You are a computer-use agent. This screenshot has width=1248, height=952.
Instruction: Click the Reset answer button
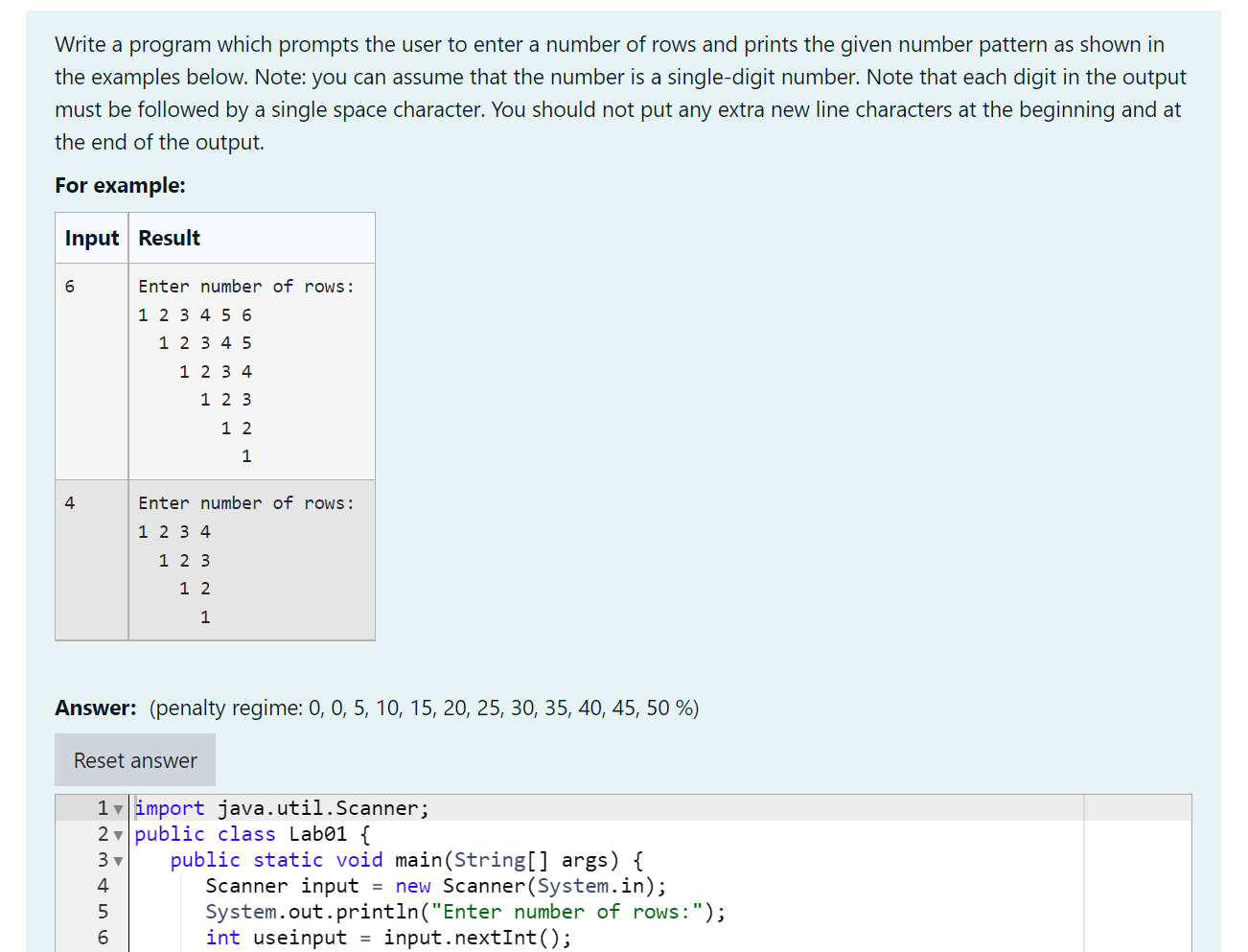pos(134,758)
